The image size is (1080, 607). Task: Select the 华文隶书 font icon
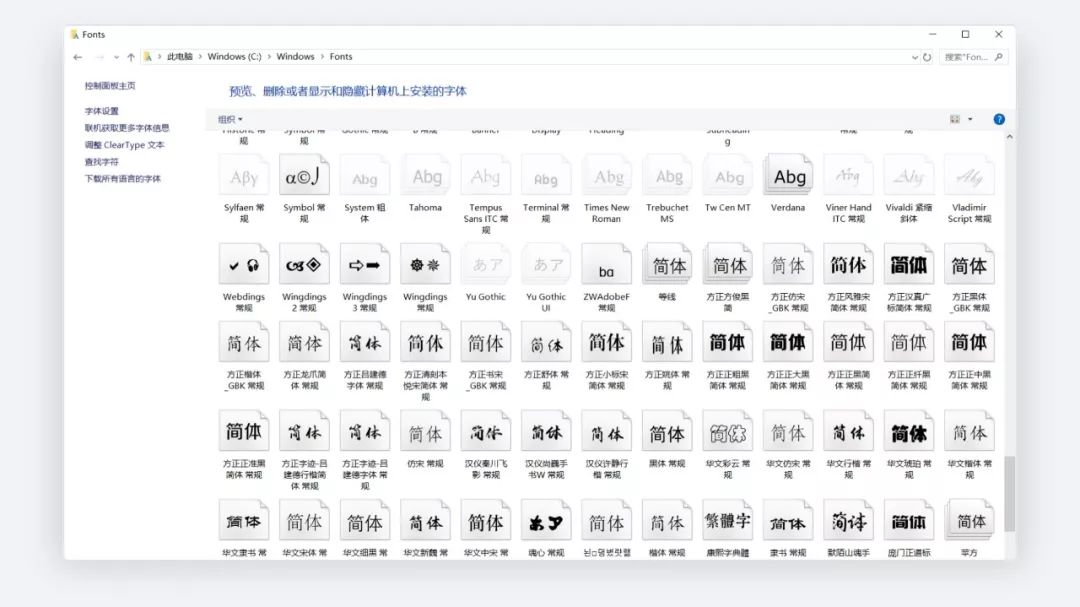click(244, 521)
